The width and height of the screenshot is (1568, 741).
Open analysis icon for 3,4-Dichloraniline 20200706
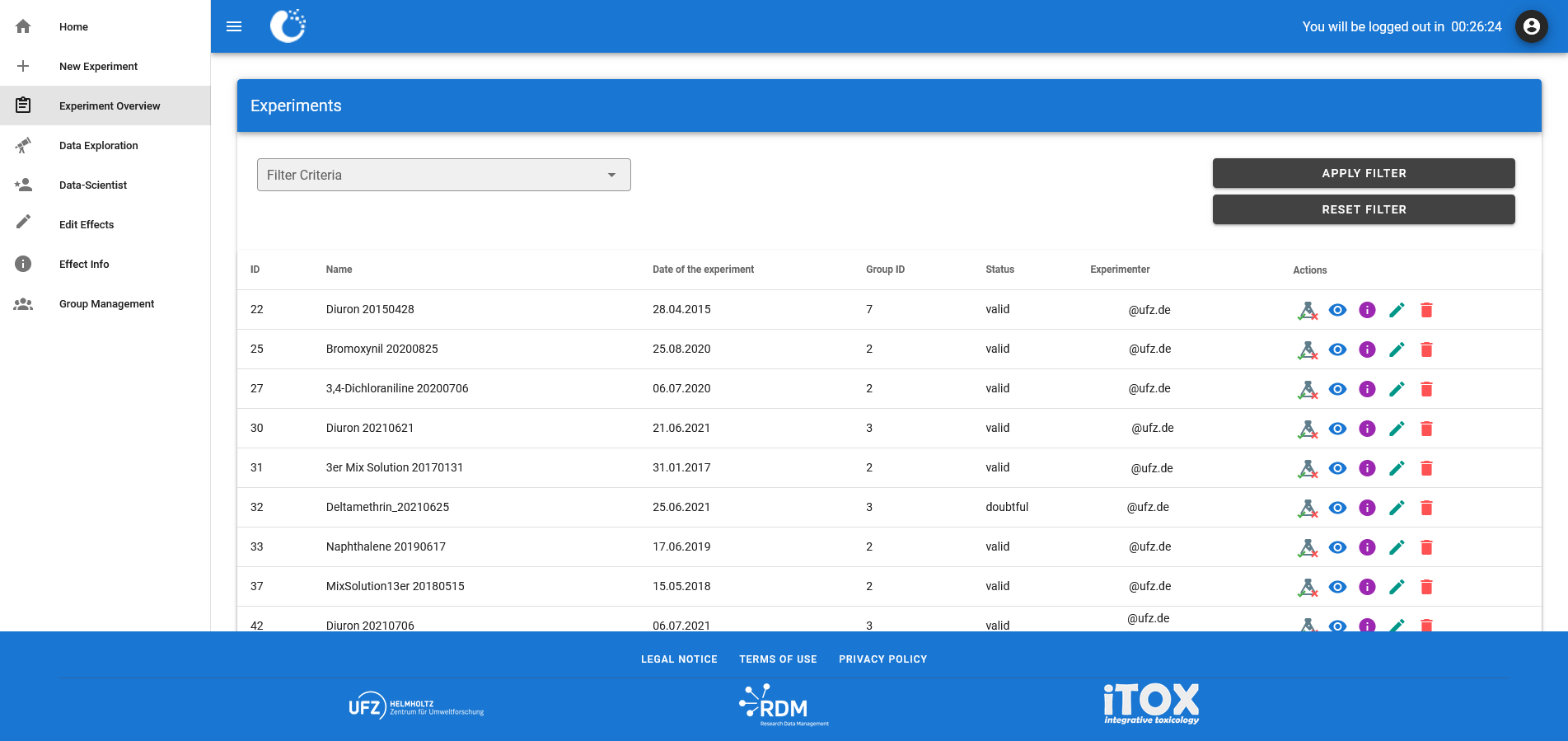(1308, 389)
